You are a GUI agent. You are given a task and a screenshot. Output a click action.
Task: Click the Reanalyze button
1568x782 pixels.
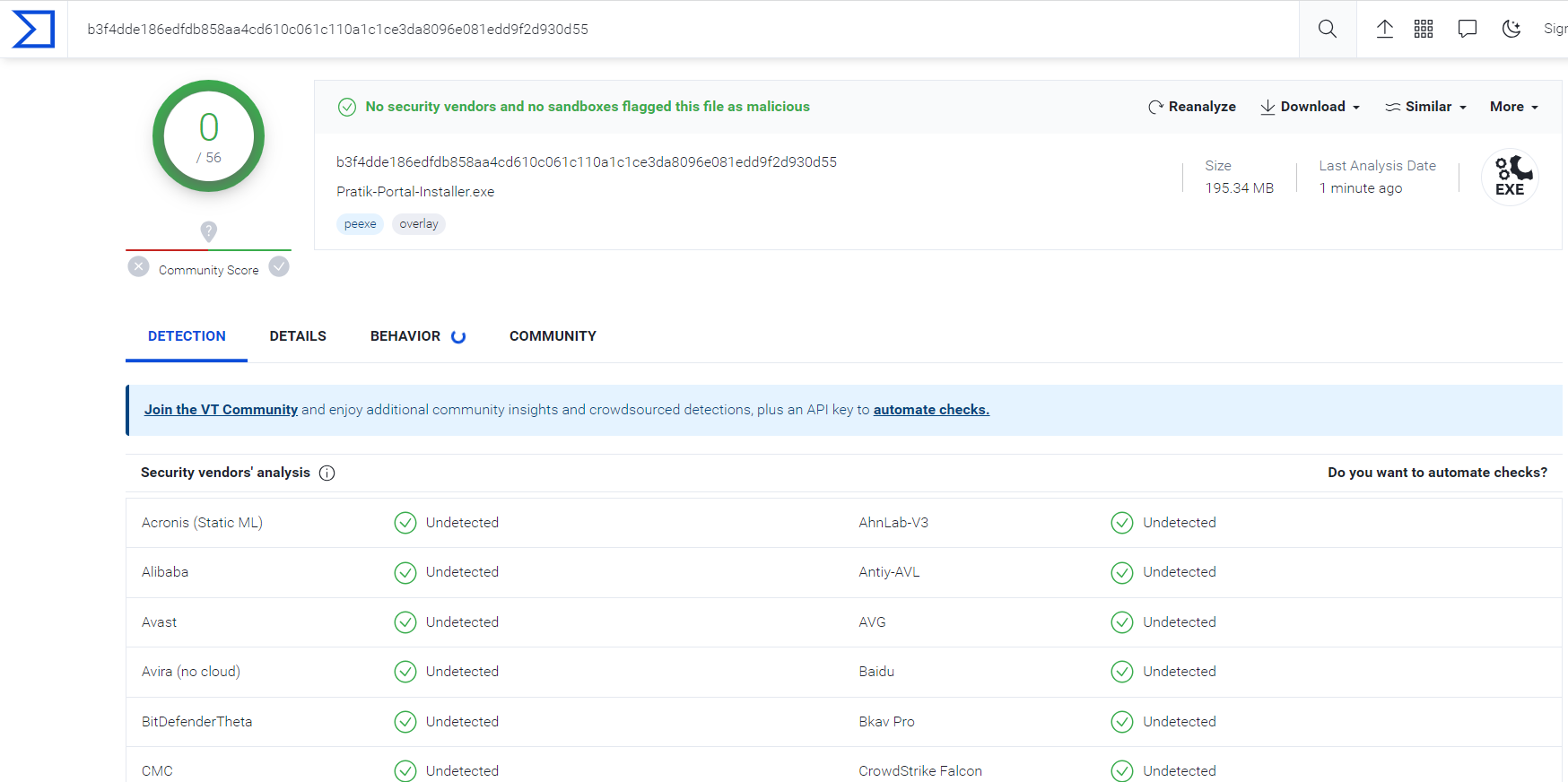click(1191, 107)
